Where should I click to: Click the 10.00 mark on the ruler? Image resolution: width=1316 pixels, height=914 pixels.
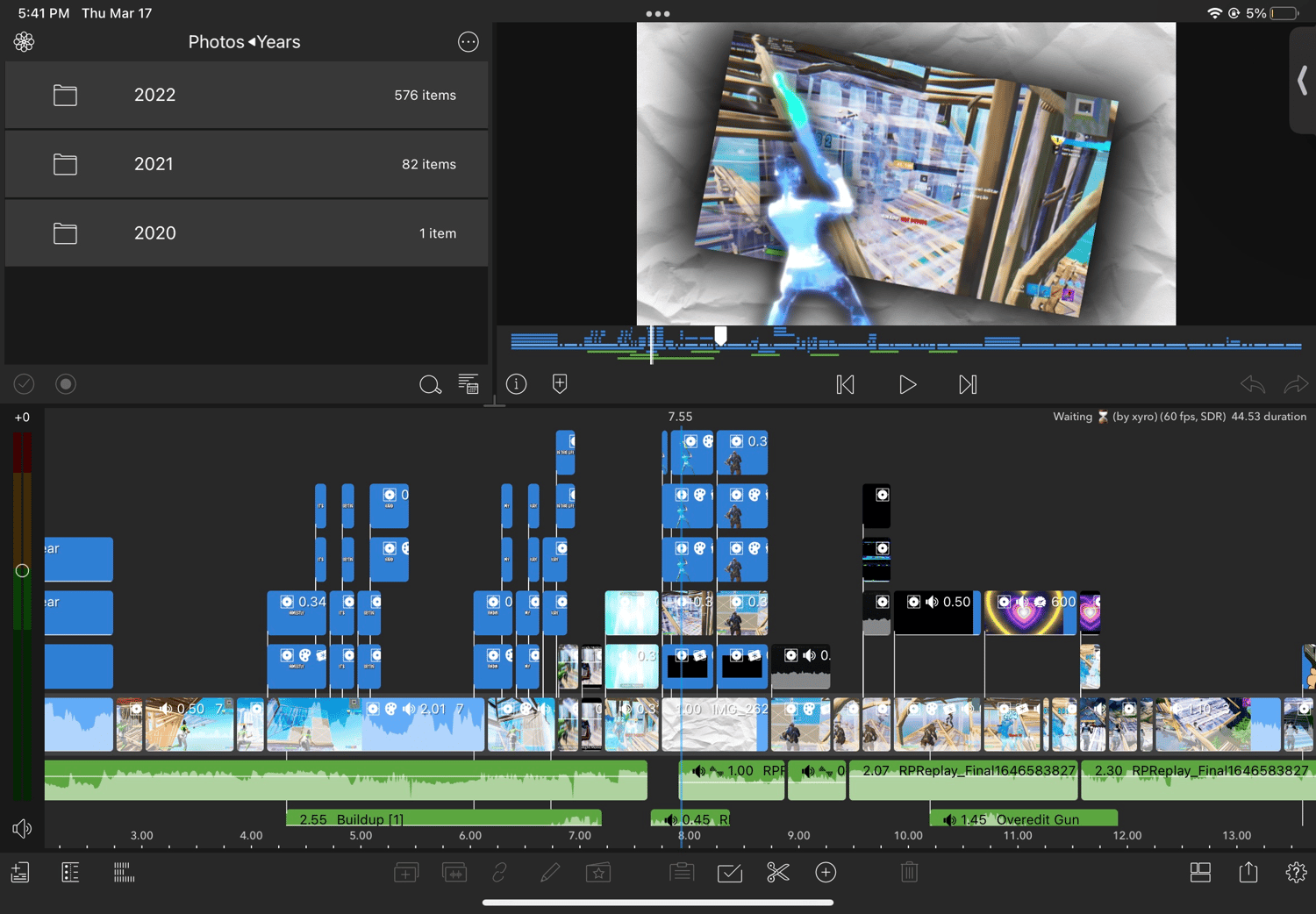[x=908, y=835]
